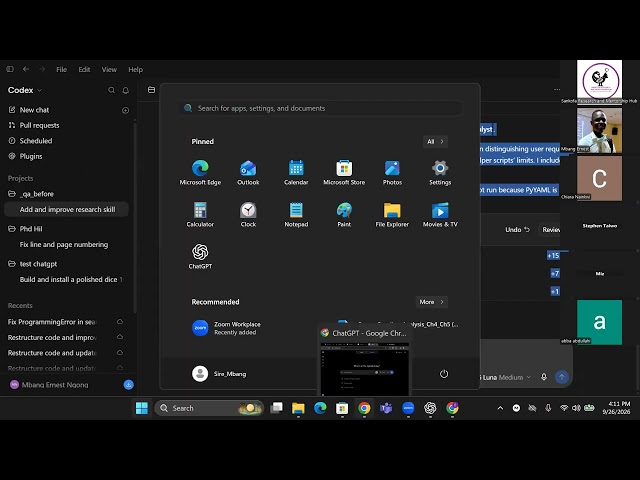Open Build and install a polished dice chat

click(69, 280)
